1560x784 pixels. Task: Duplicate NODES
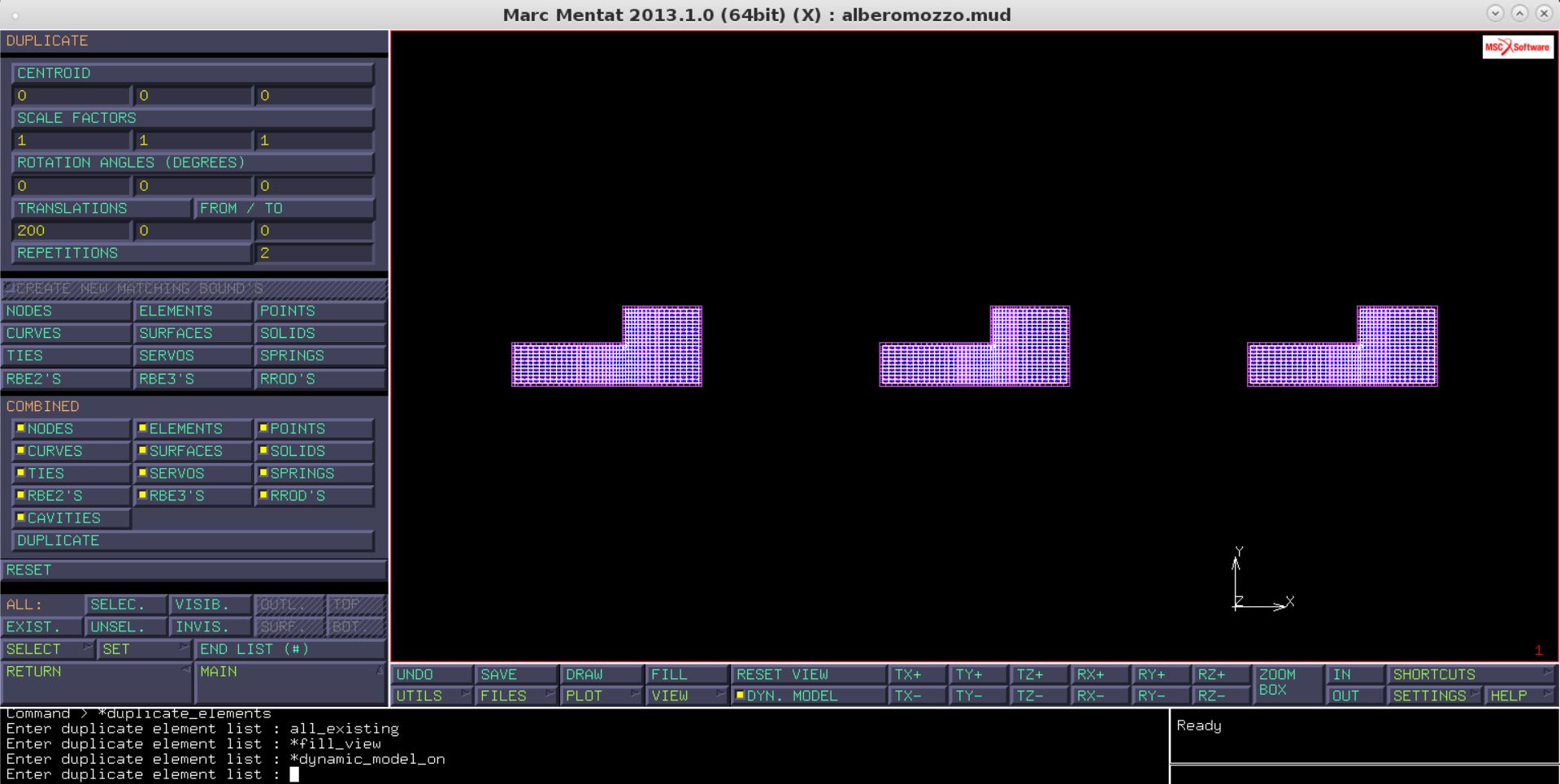pyautogui.click(x=66, y=311)
